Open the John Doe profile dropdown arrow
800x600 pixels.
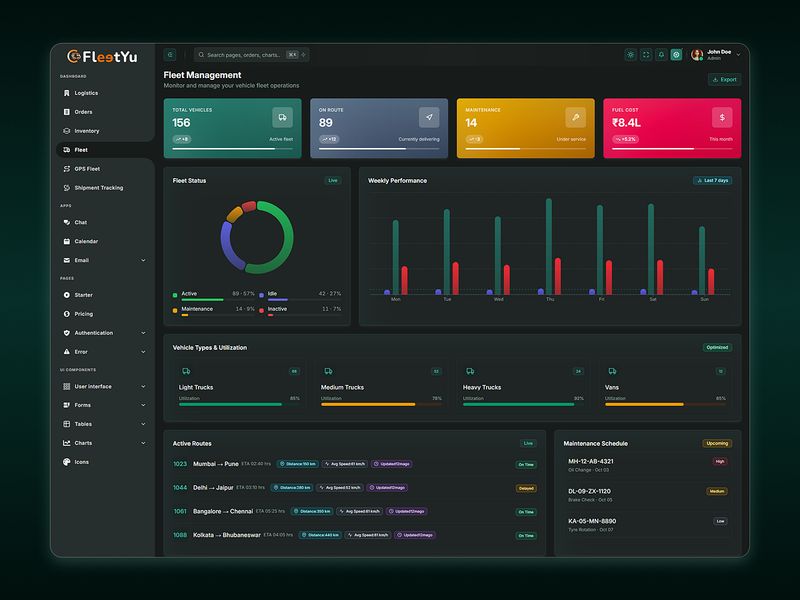click(x=738, y=55)
